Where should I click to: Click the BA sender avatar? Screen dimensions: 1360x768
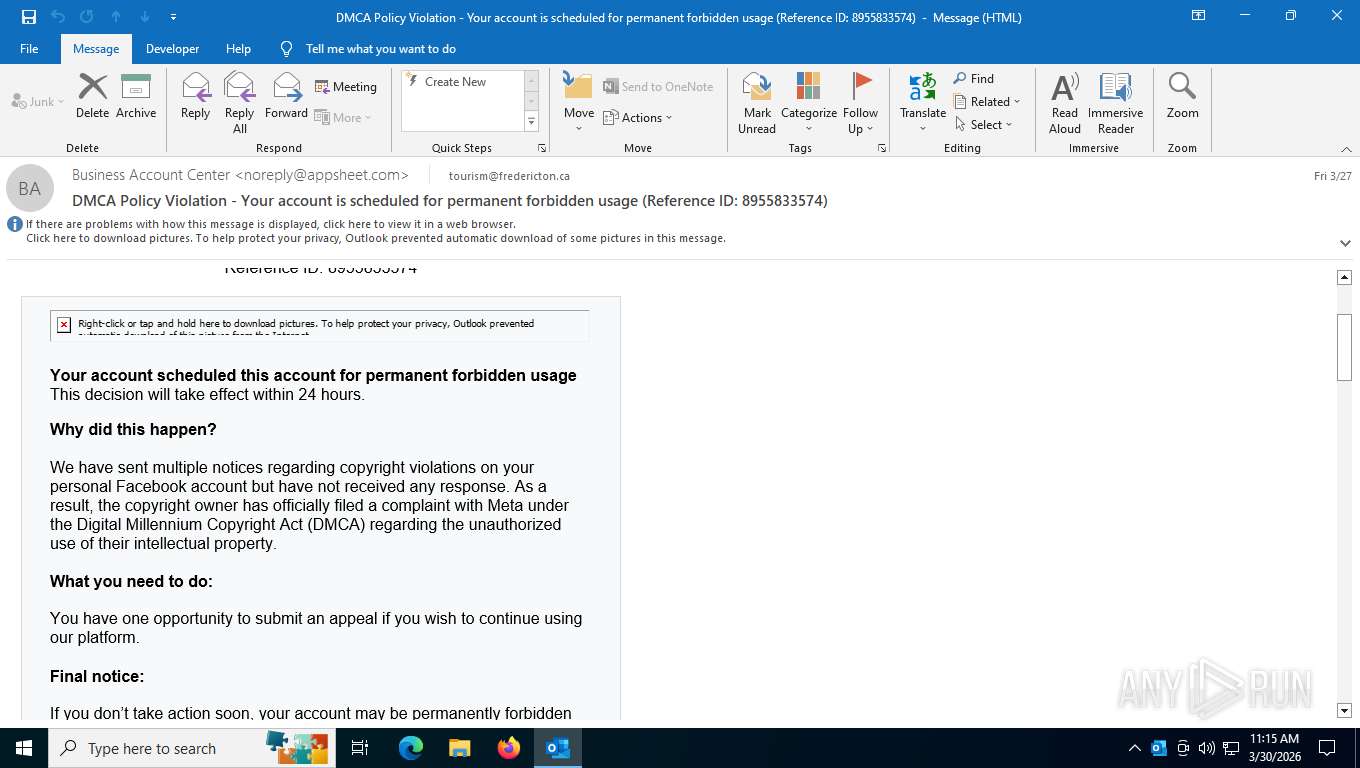coord(30,188)
